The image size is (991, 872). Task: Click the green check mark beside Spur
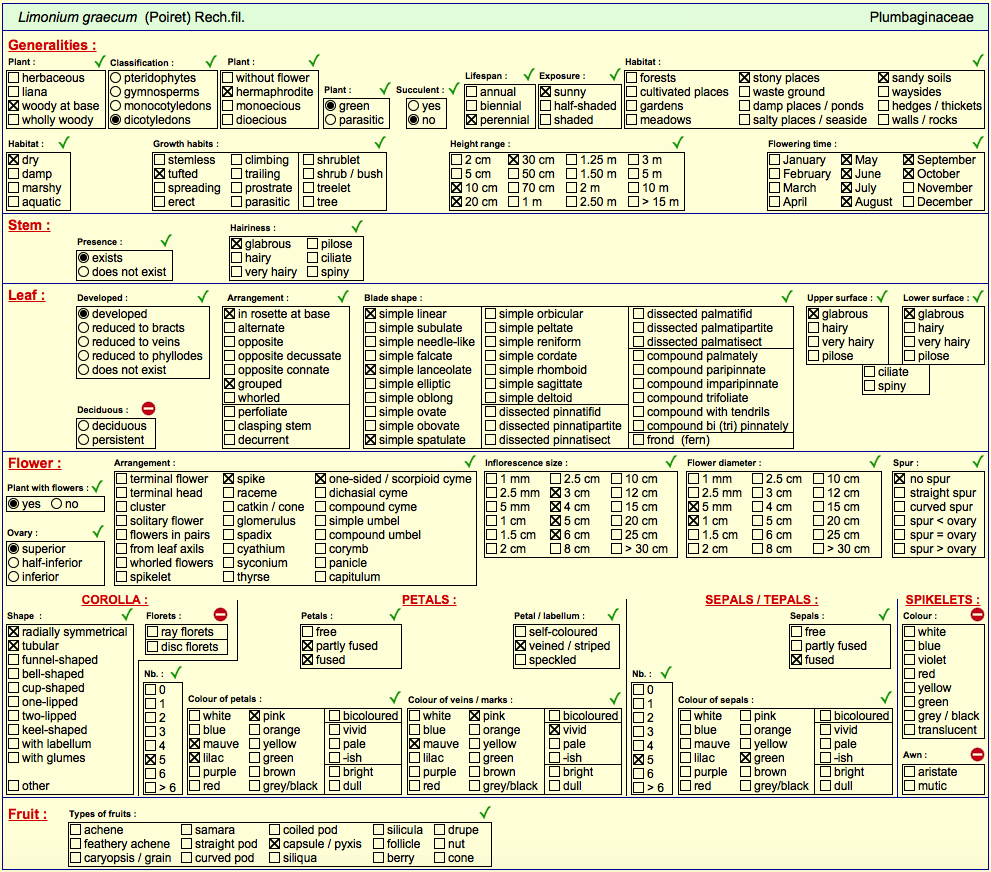tap(978, 461)
